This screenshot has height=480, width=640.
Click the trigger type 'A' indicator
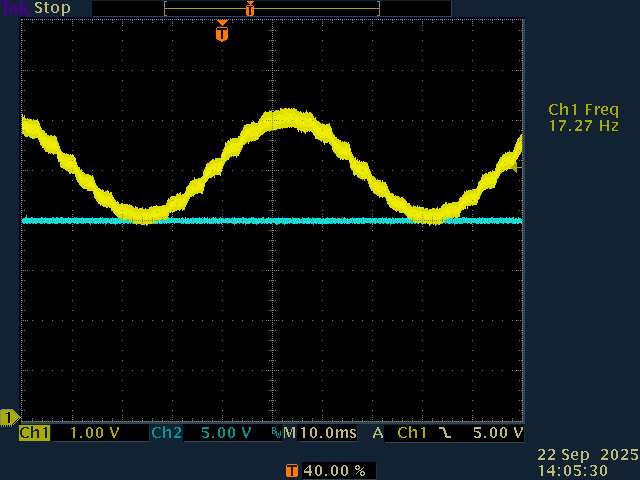tap(378, 433)
